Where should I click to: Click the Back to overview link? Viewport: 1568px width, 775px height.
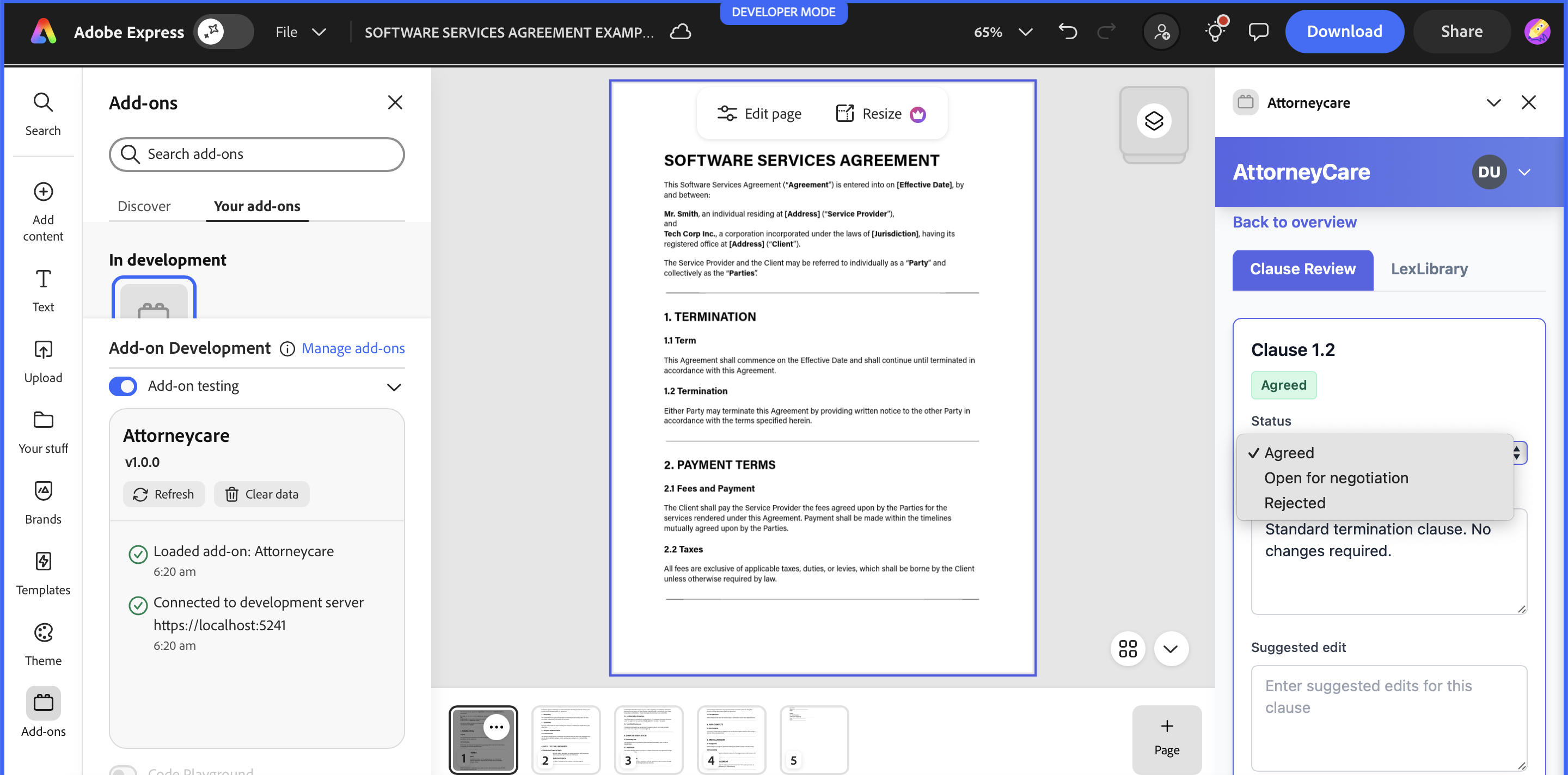coord(1294,222)
